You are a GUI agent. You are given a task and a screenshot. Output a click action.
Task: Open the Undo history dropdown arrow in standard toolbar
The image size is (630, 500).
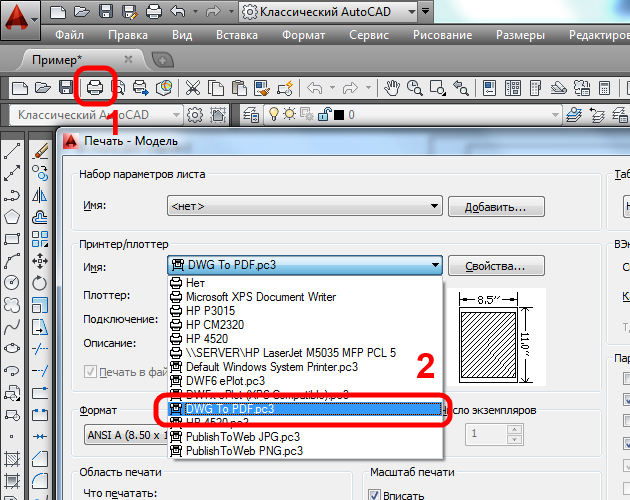333,88
